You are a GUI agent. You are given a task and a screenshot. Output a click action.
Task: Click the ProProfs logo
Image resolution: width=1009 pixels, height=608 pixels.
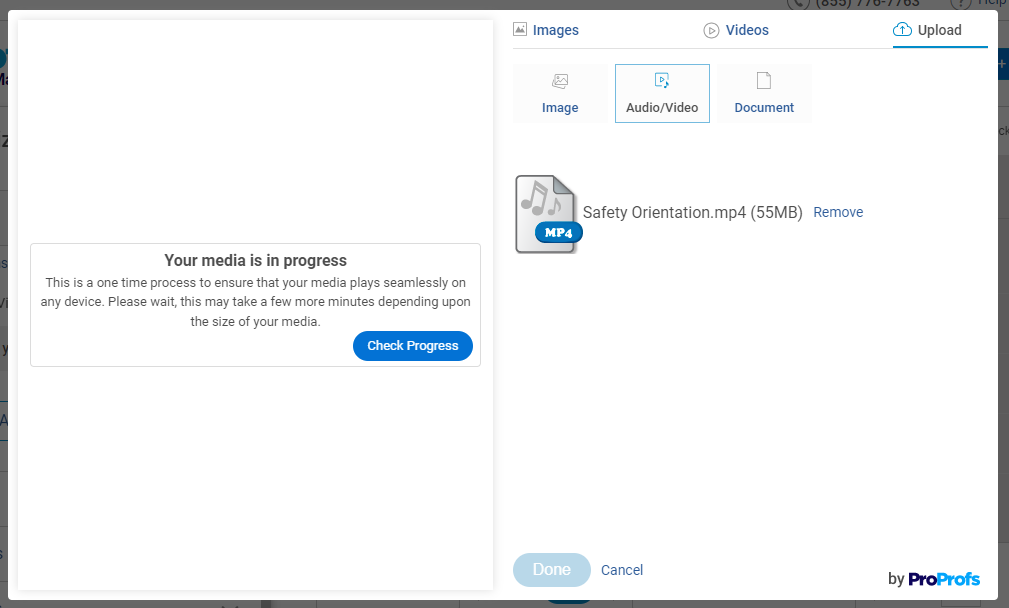click(x=944, y=579)
